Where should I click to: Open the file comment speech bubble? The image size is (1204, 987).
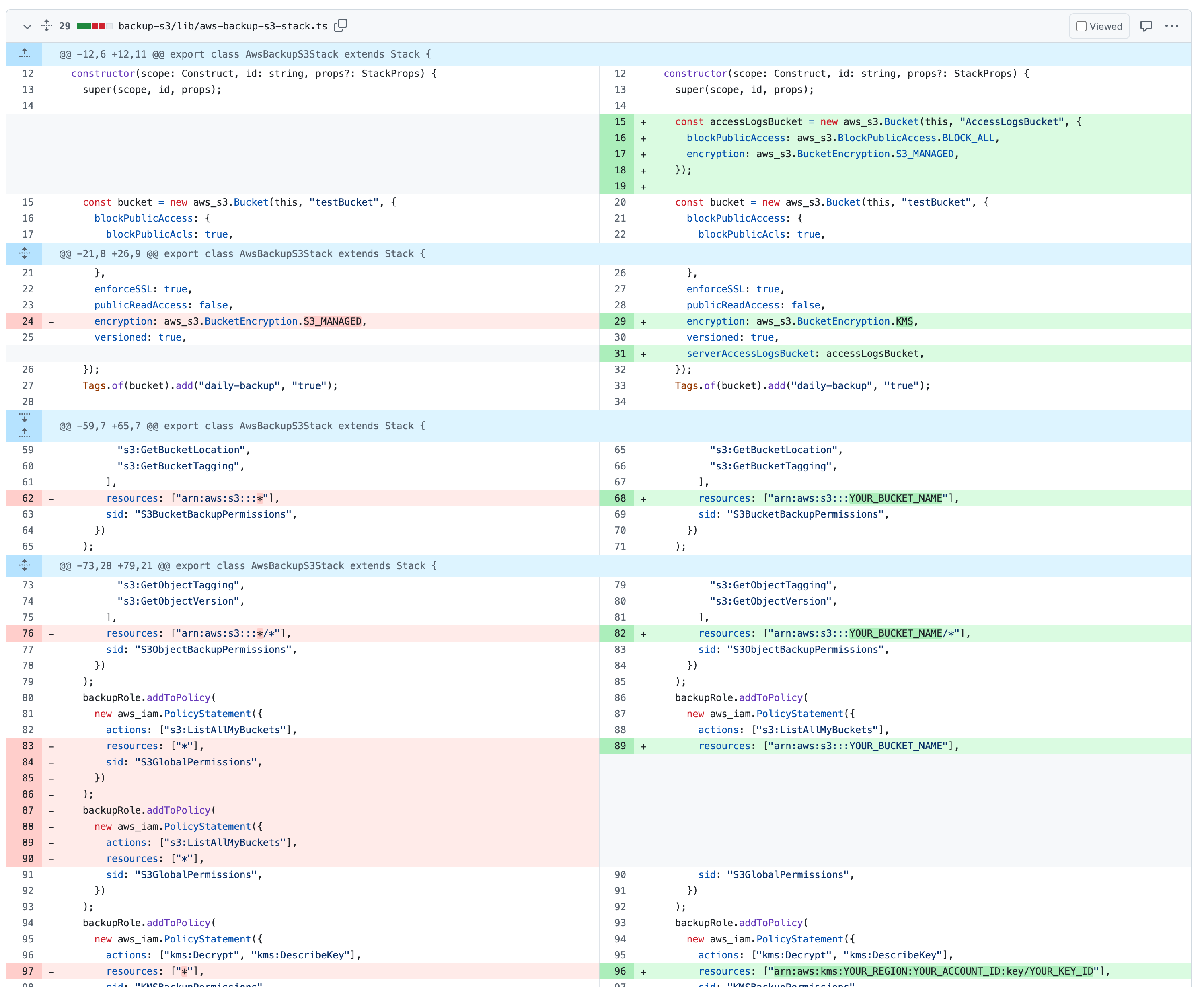click(x=1145, y=26)
